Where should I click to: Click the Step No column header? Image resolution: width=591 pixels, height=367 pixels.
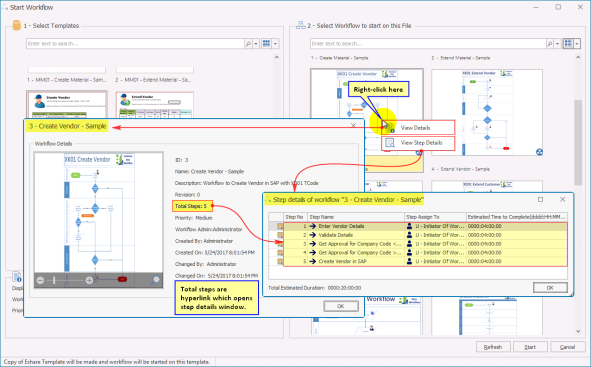pyautogui.click(x=295, y=217)
